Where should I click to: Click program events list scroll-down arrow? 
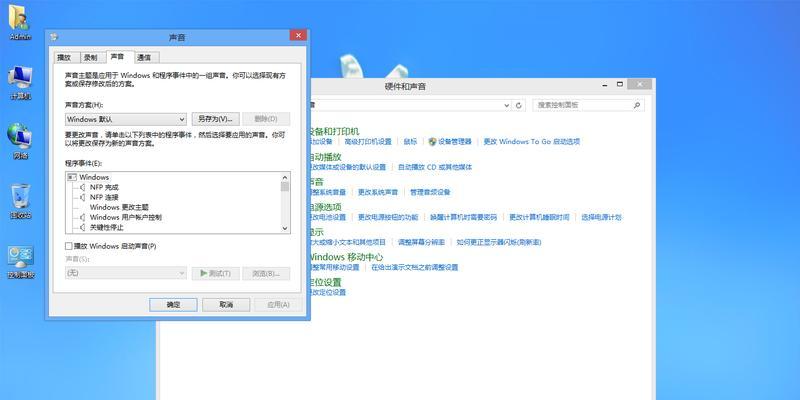click(x=285, y=229)
